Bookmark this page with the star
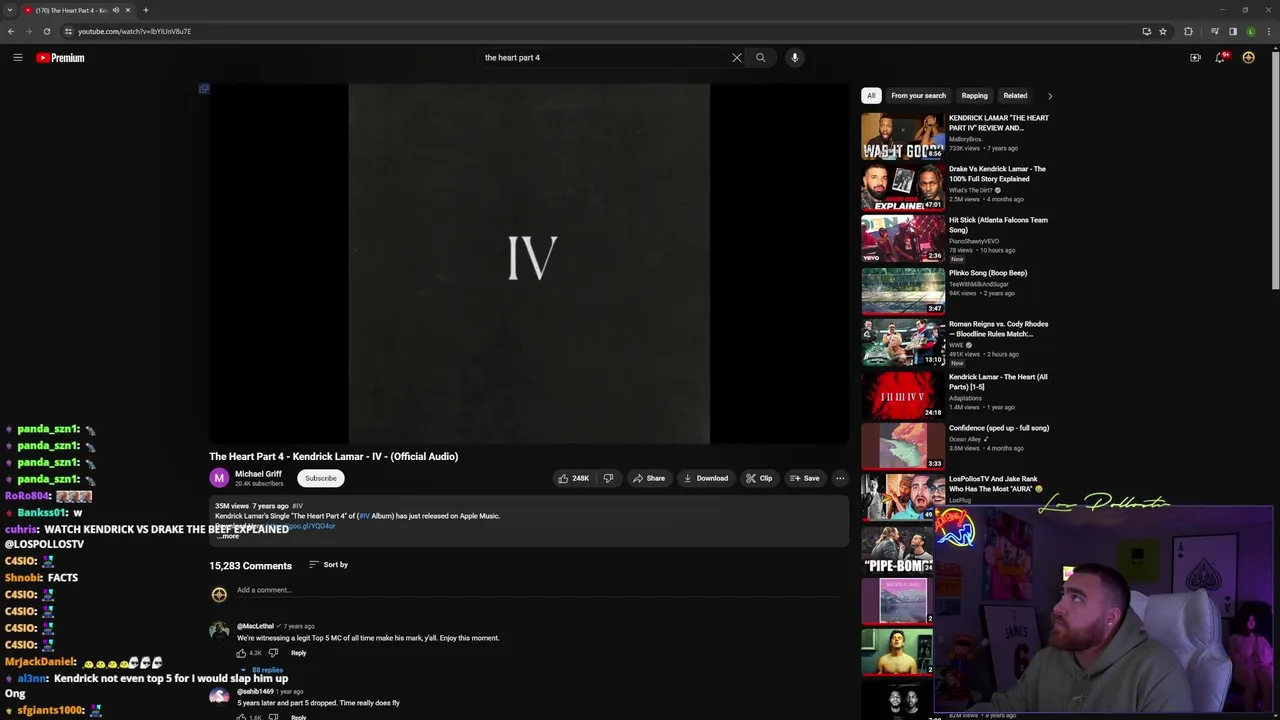Viewport: 1280px width, 720px height. 1163,31
